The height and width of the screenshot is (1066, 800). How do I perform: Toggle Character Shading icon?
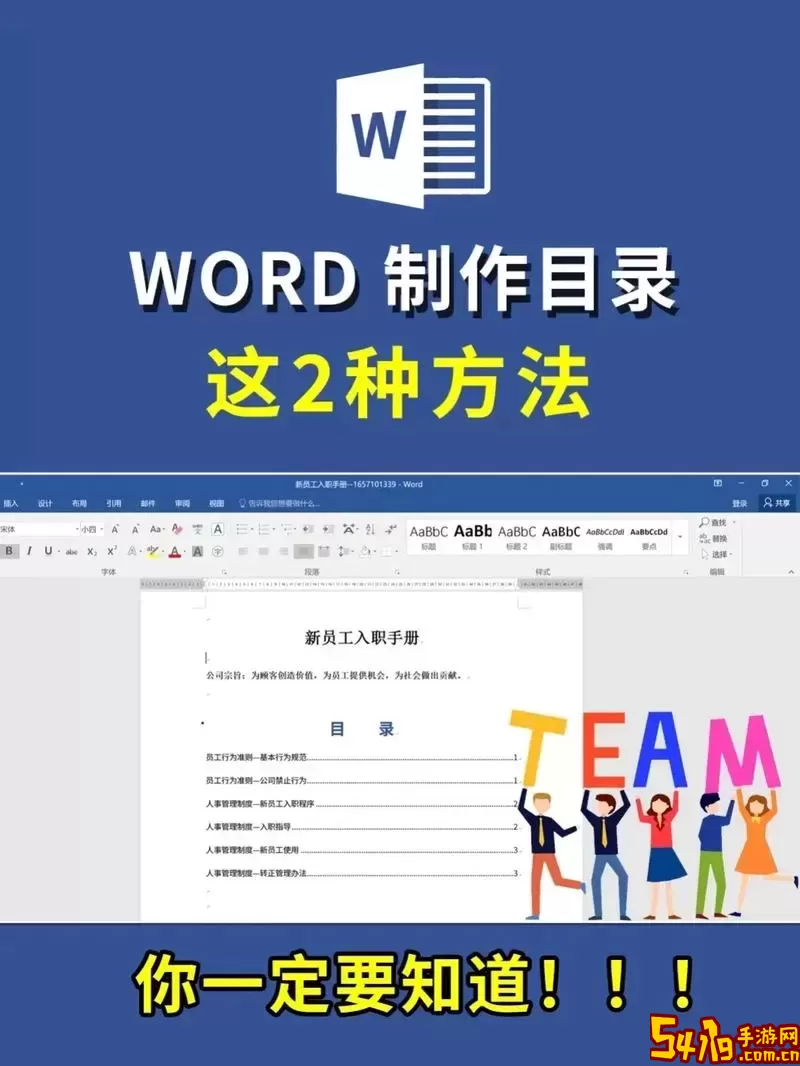click(x=197, y=551)
